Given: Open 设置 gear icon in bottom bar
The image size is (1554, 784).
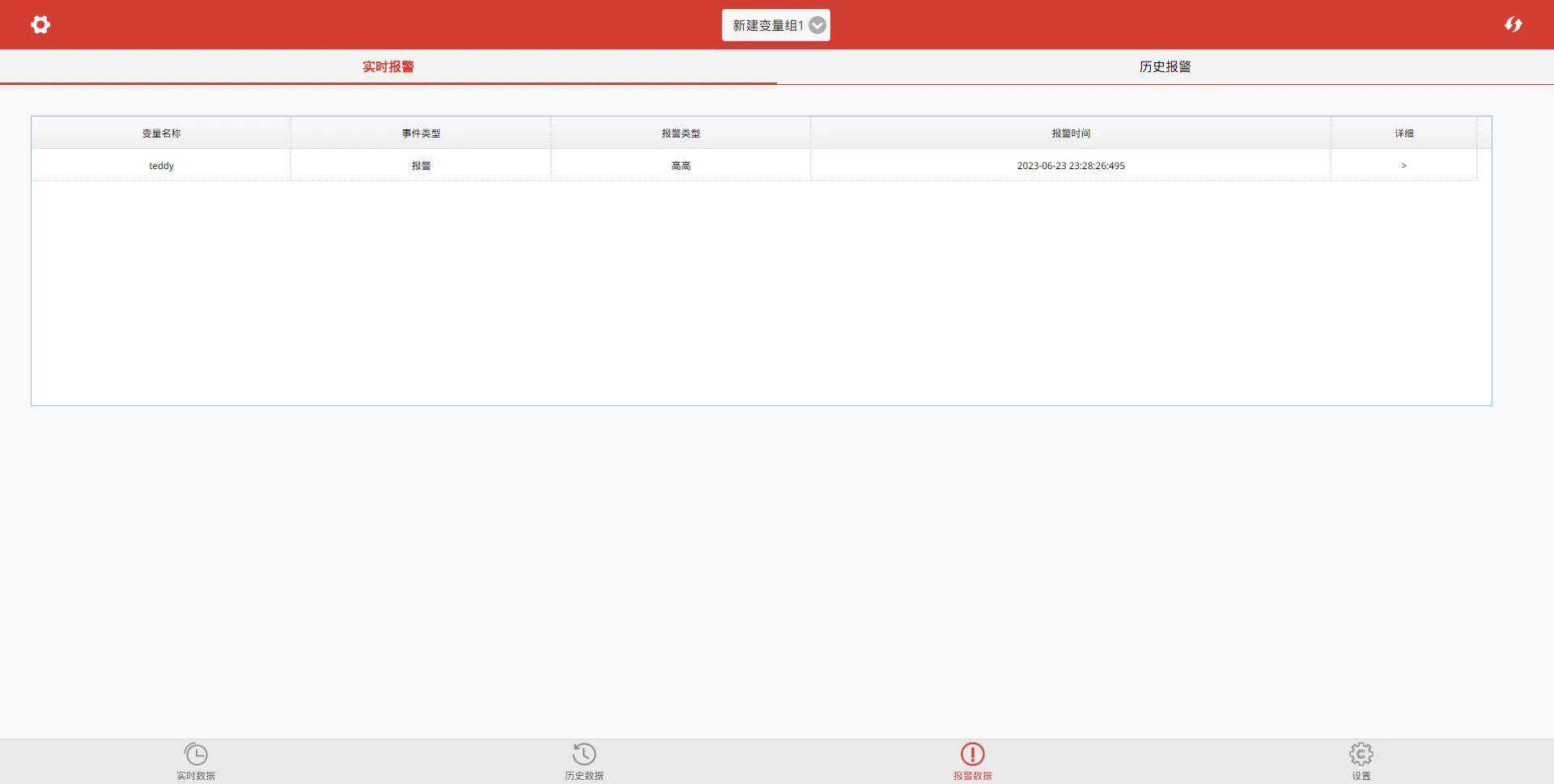Looking at the screenshot, I should (1361, 754).
